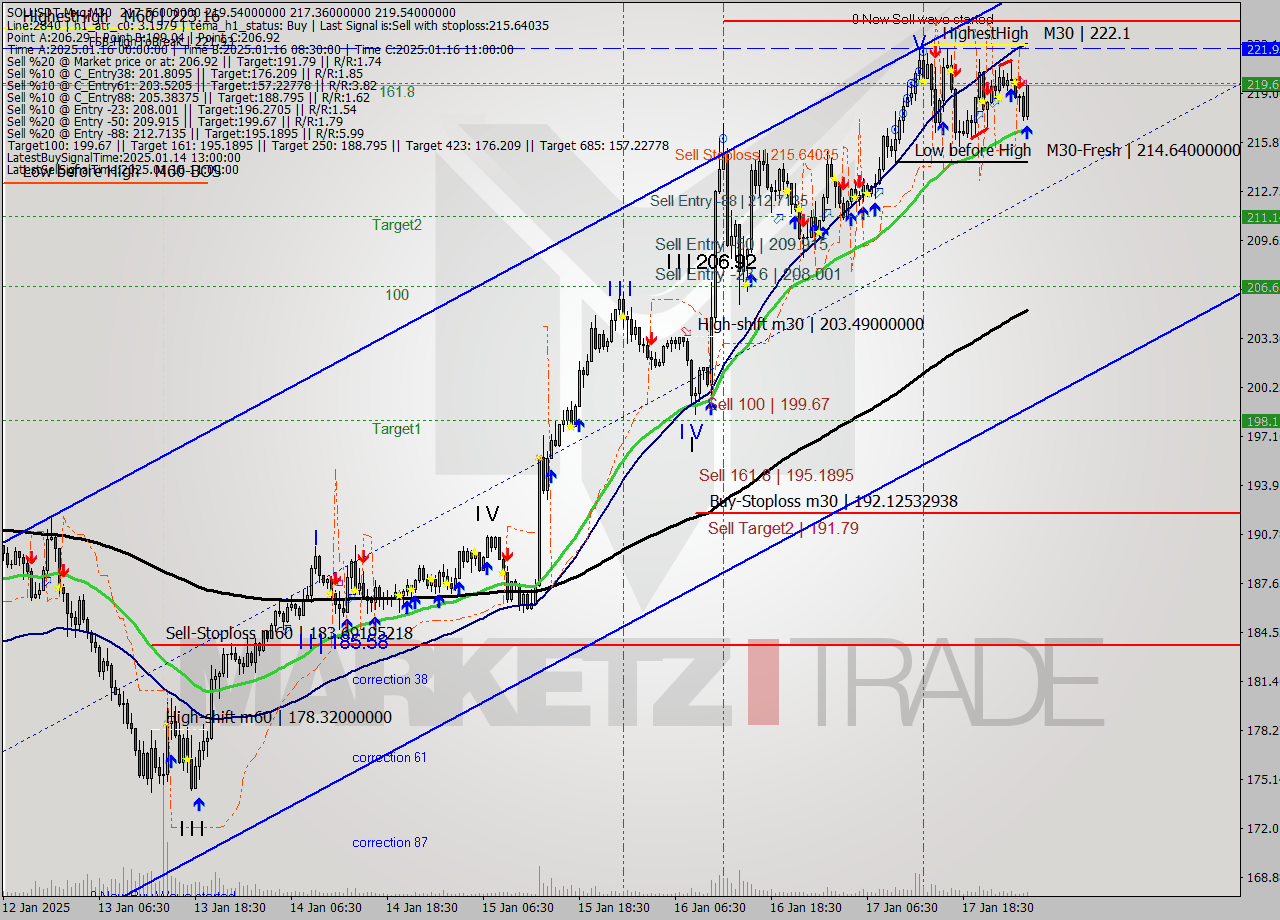1280x920 pixels.
Task: Click the 'Sell %20 @ Entry -88: 212.7135' line
Action: [185, 133]
